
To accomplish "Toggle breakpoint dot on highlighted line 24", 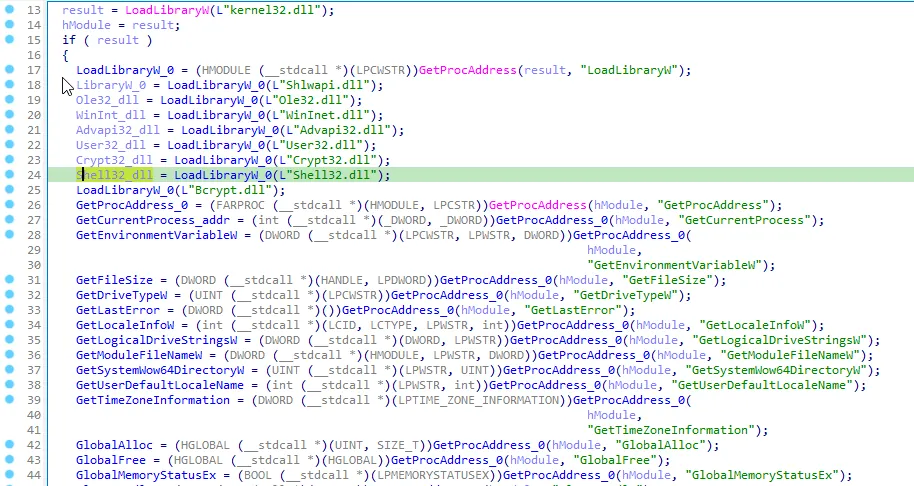I will pos(9,175).
